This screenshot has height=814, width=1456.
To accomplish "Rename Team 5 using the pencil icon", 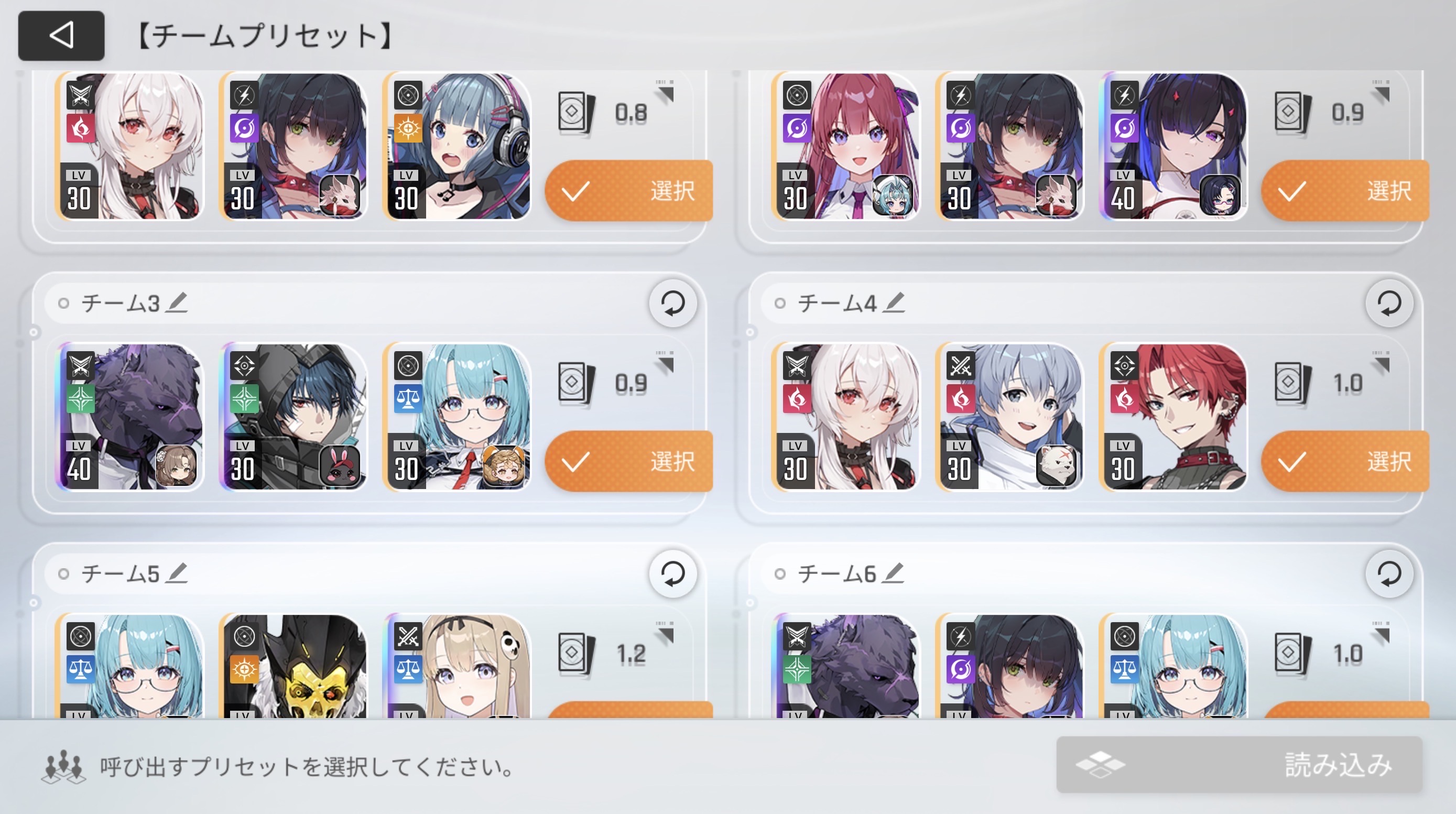I will (x=178, y=573).
